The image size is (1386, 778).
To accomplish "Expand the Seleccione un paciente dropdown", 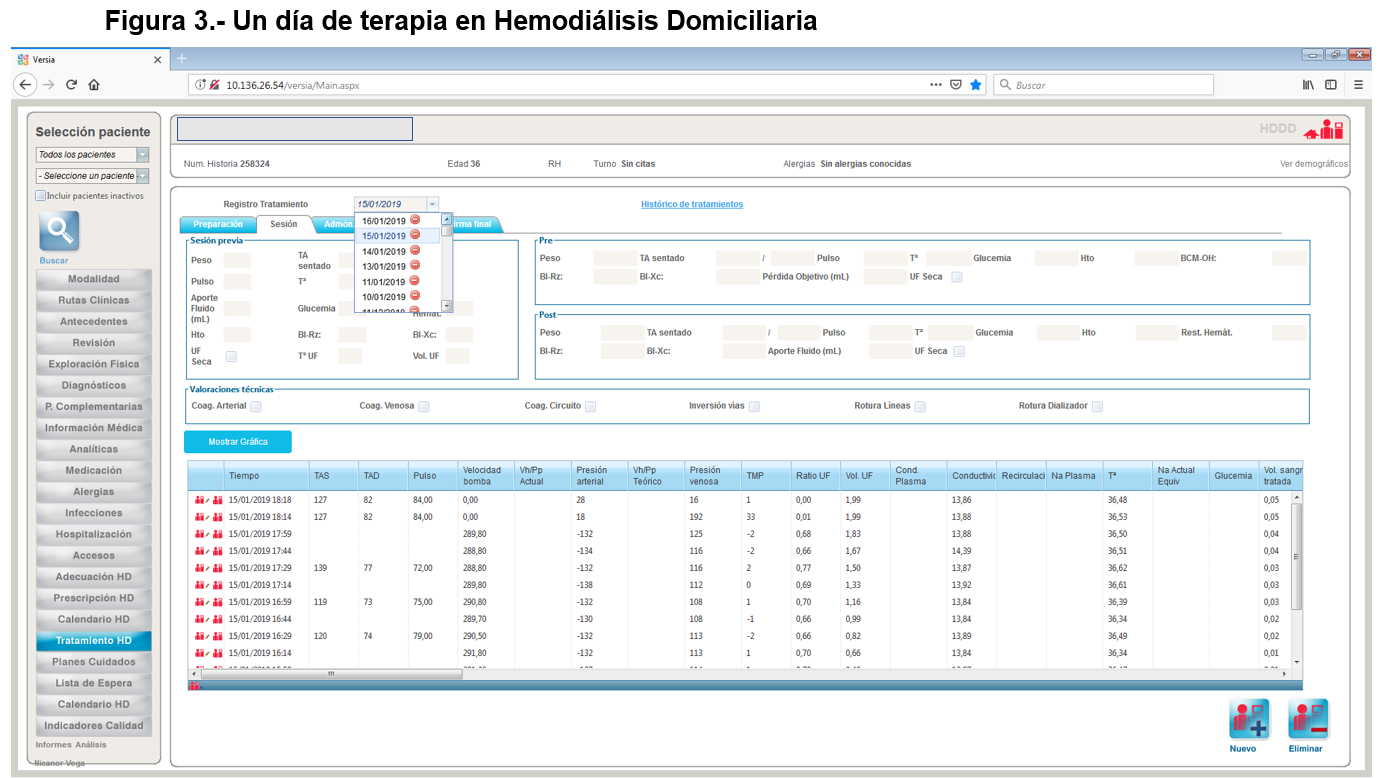I will pyautogui.click(x=142, y=176).
